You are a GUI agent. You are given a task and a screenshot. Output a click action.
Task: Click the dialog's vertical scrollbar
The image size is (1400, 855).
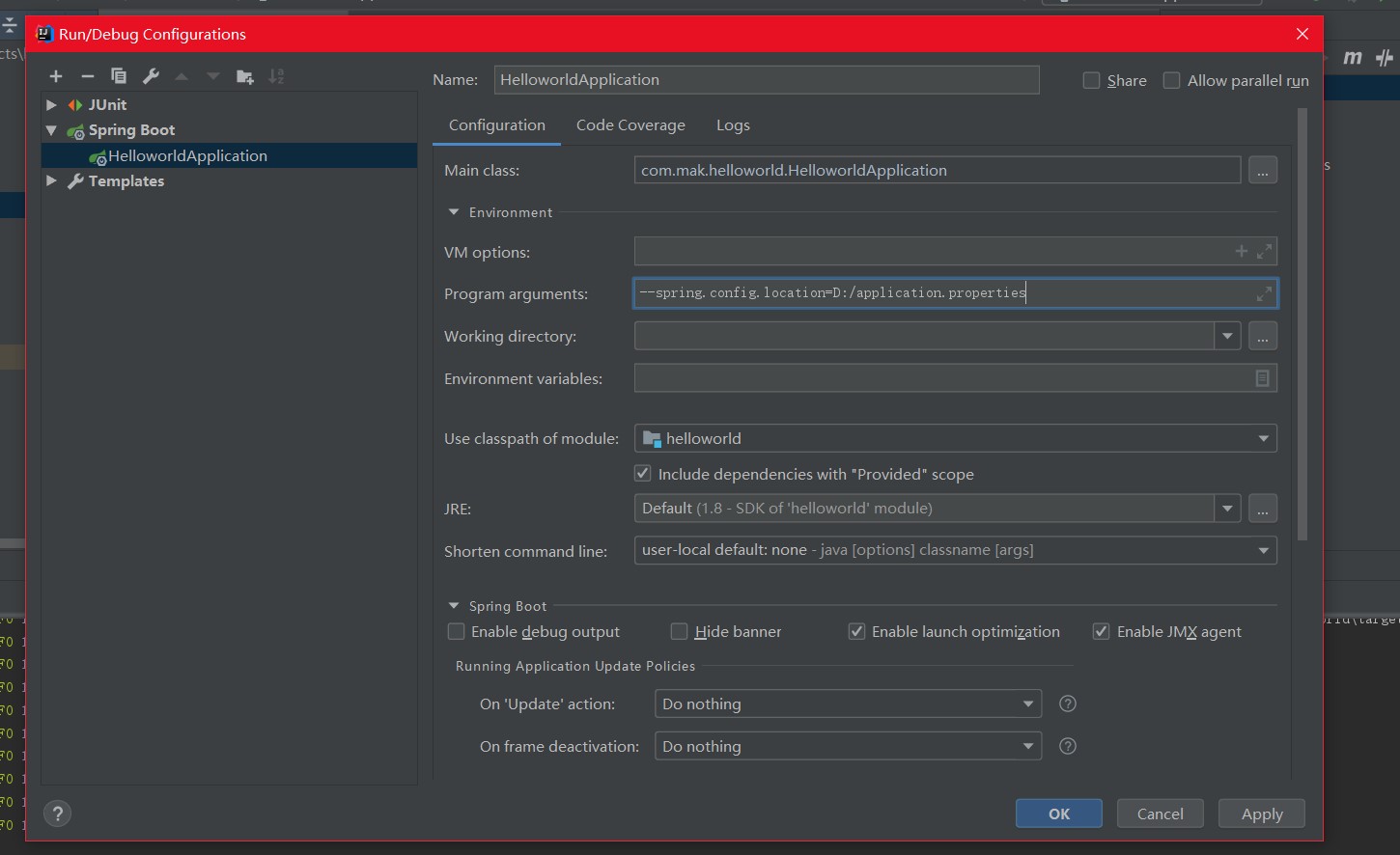click(1302, 323)
